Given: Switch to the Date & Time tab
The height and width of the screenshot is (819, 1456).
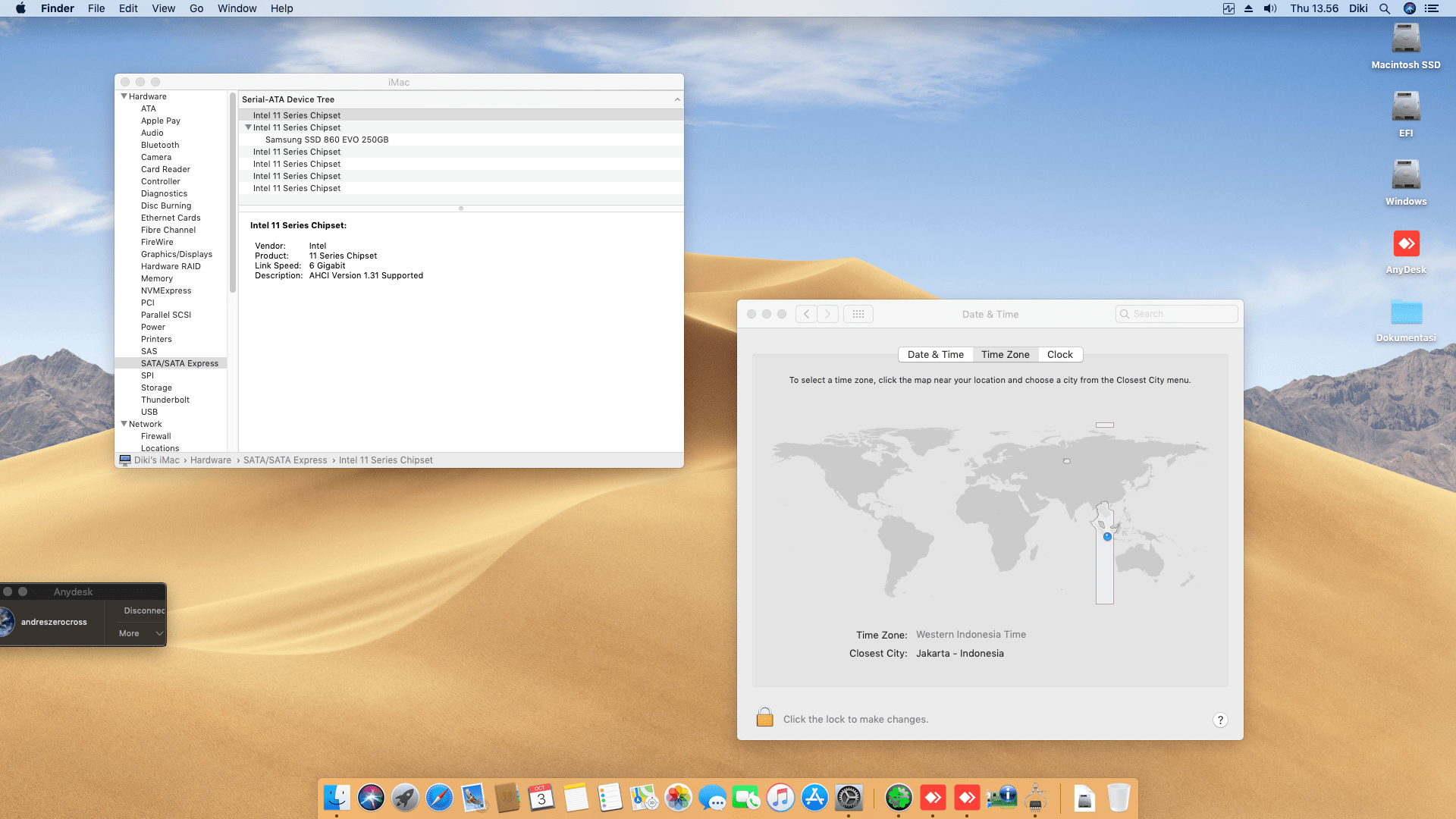Looking at the screenshot, I should 935,354.
